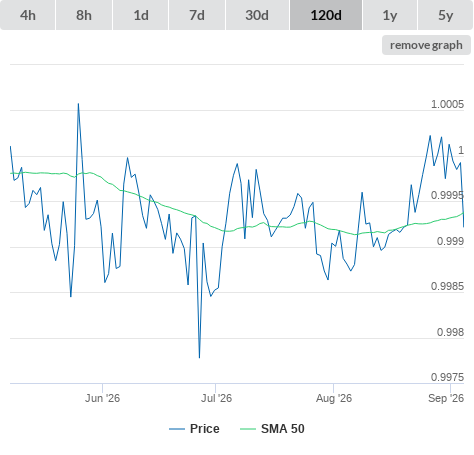The width and height of the screenshot is (474, 455).
Task: Click the lowest price dip point
Action: (x=199, y=358)
